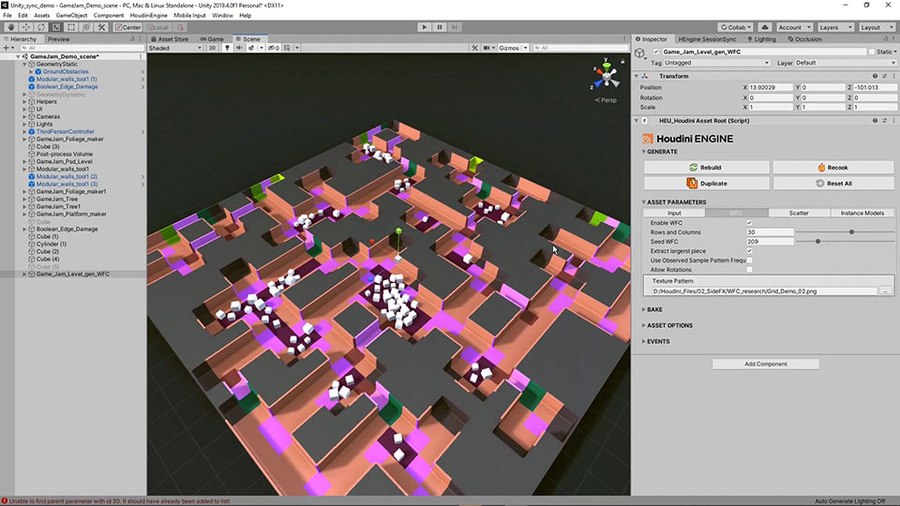Screen dimensions: 900x506
Task: Open scene camera settings icon
Action: 487,48
